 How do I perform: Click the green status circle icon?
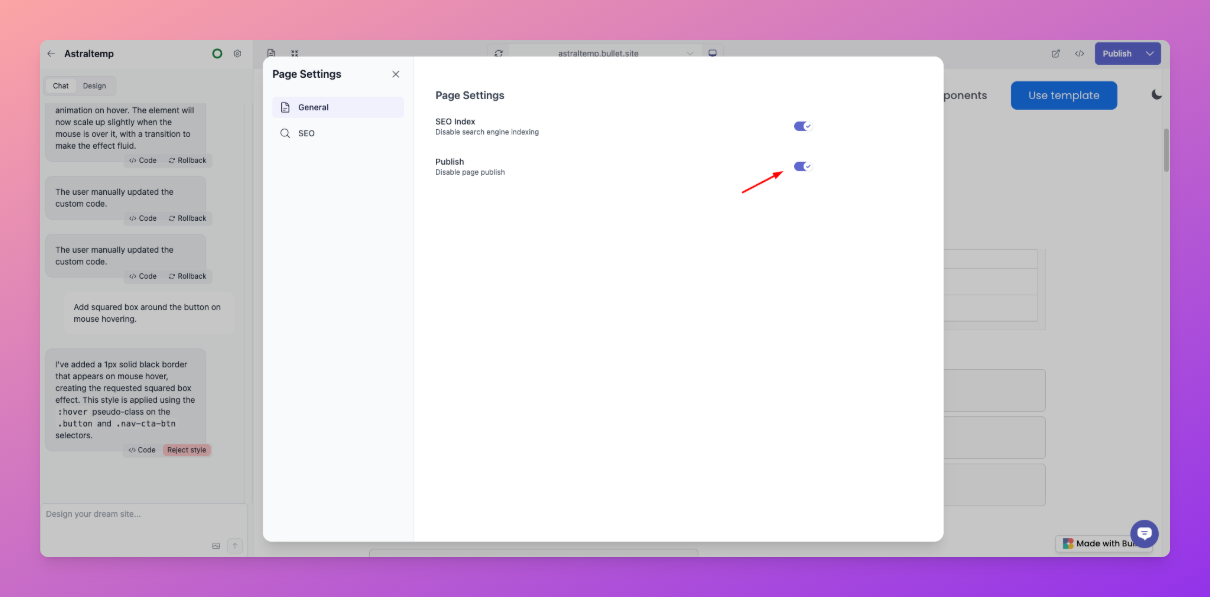pyautogui.click(x=217, y=54)
